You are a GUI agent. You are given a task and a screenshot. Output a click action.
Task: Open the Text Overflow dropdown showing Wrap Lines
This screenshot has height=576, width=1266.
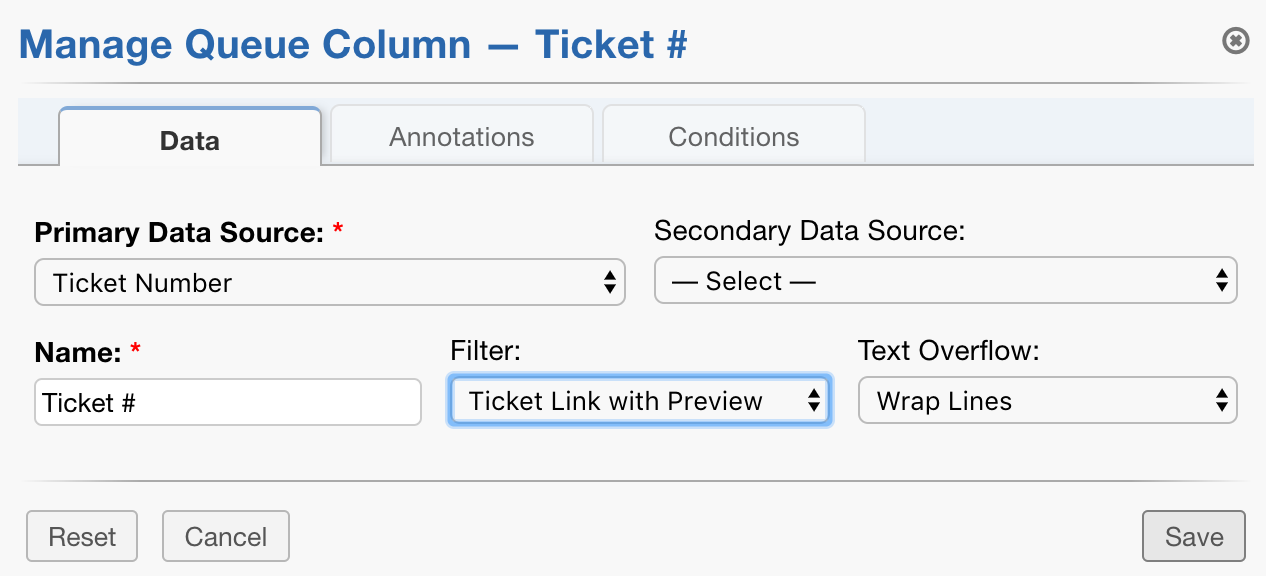click(x=1047, y=400)
